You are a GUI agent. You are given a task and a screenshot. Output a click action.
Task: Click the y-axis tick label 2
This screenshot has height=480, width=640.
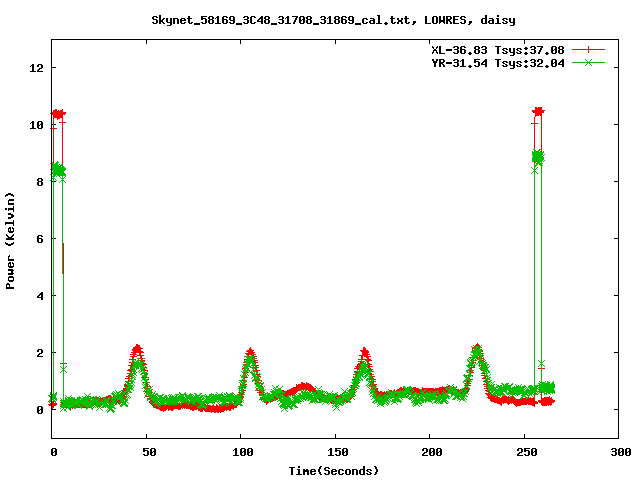[x=40, y=353]
